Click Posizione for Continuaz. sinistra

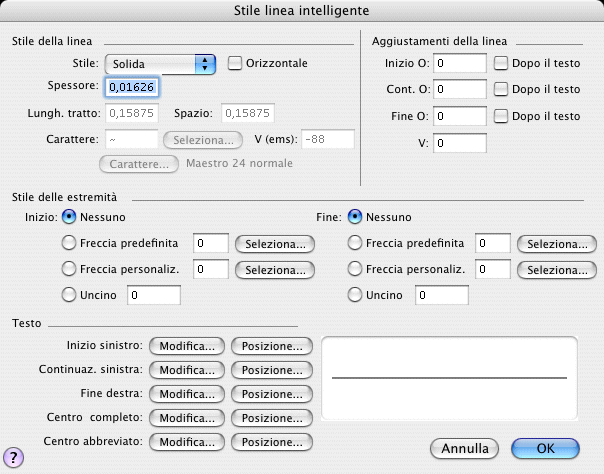point(272,370)
